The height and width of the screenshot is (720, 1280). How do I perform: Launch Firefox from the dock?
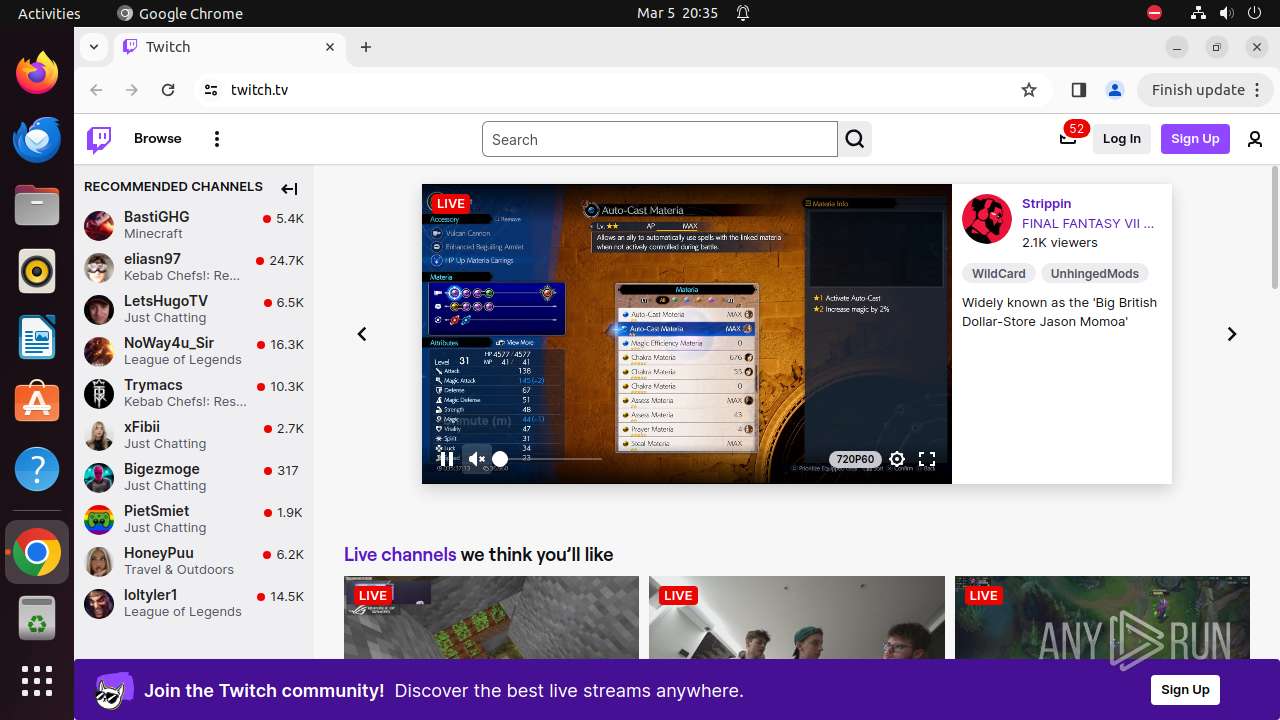(x=37, y=74)
